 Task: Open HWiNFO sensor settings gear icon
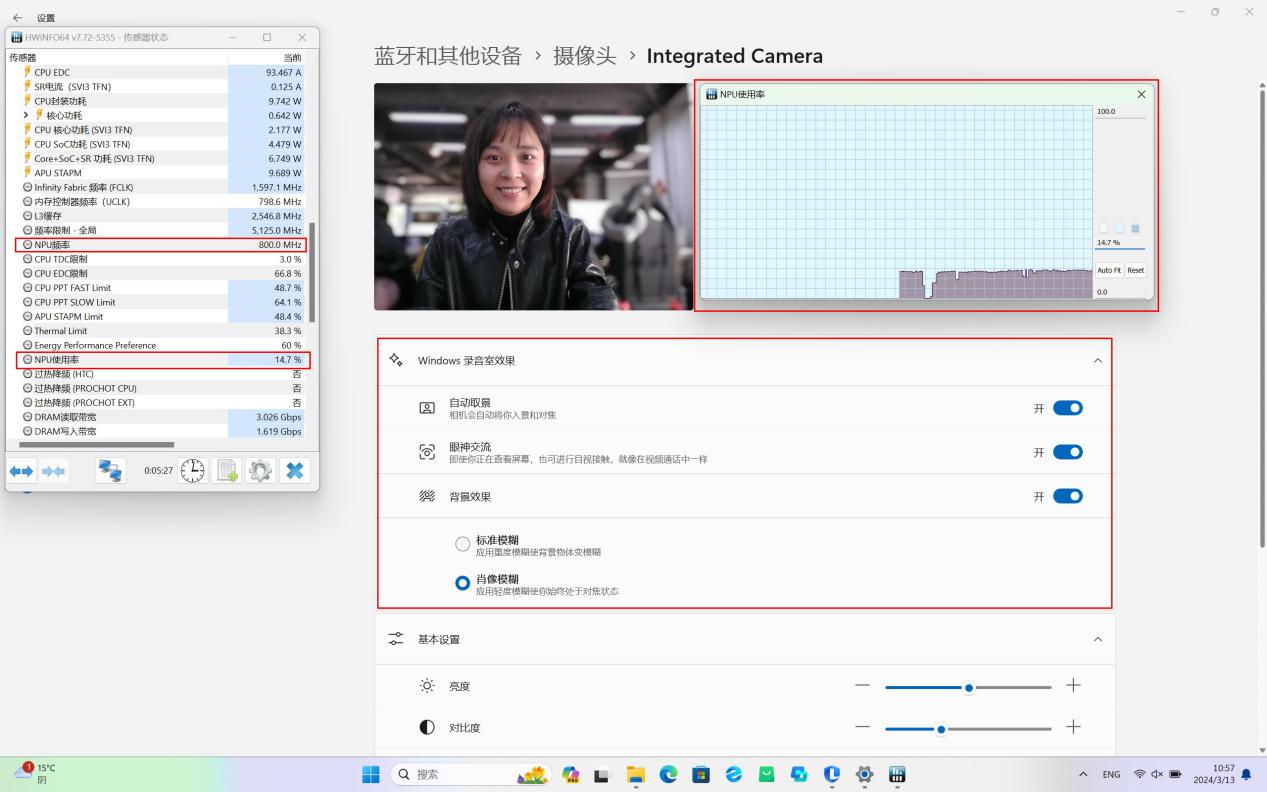coord(260,471)
